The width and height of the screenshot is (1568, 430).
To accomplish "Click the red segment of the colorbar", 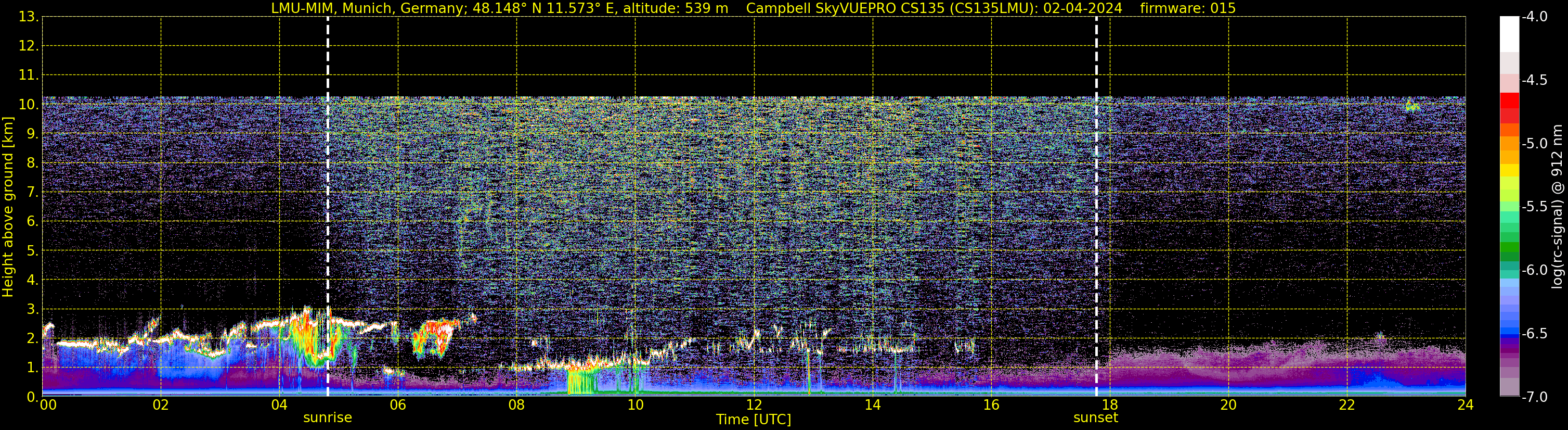I will [x=1509, y=100].
